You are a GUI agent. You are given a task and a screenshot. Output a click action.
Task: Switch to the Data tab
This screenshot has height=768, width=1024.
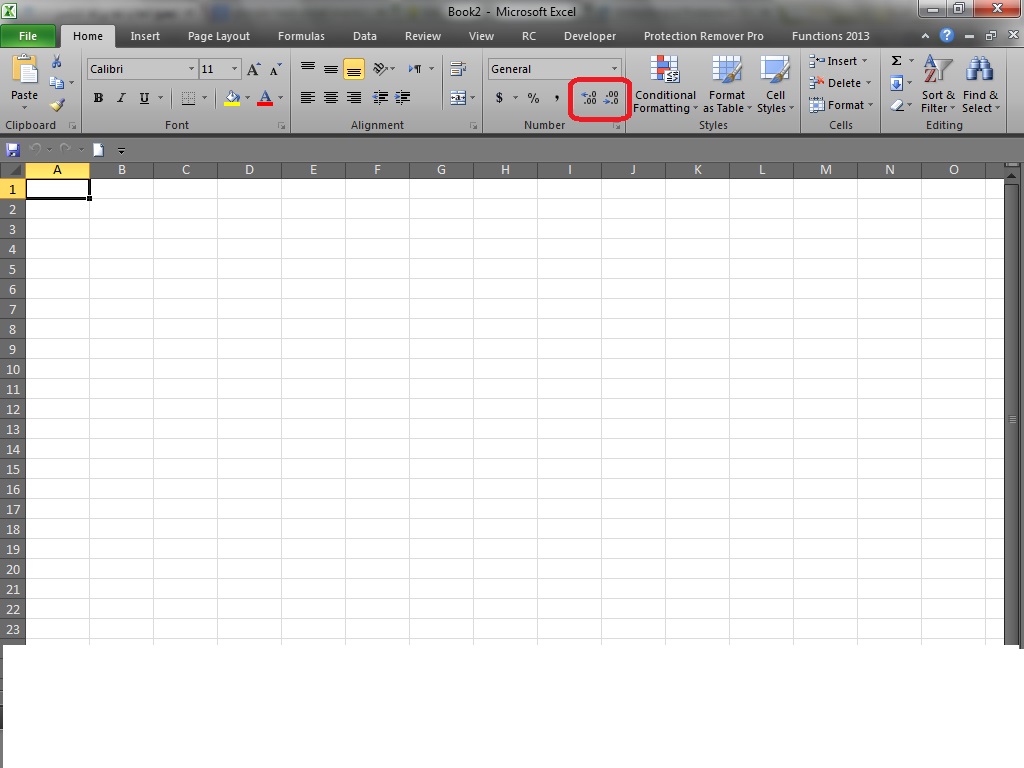(365, 36)
